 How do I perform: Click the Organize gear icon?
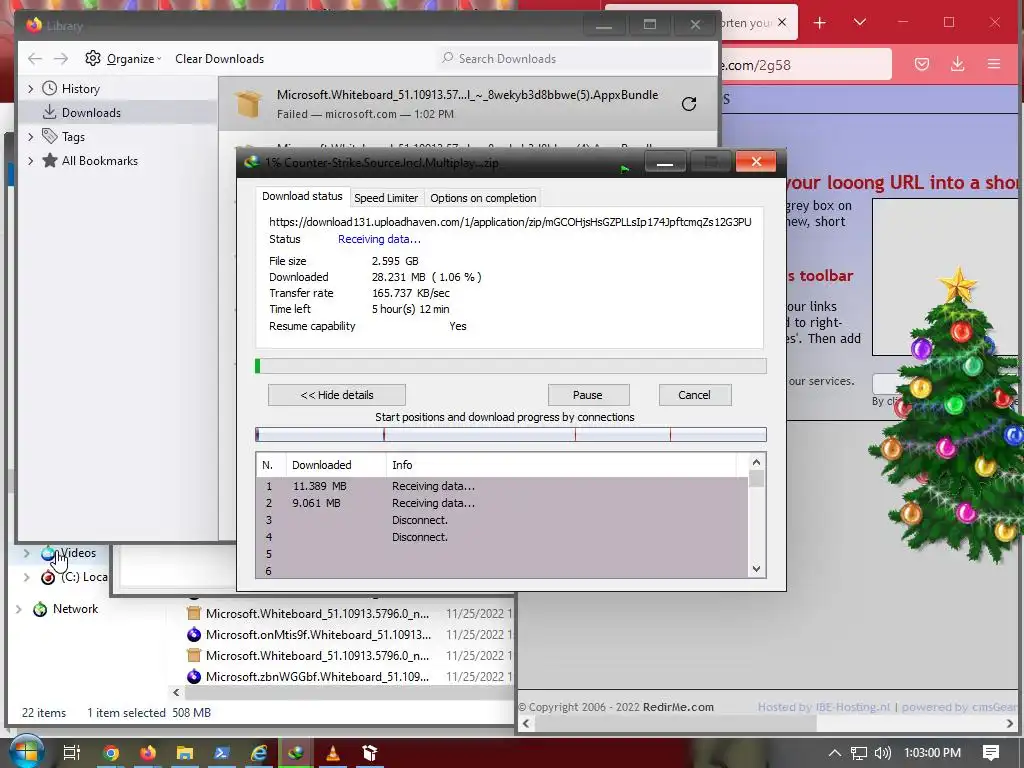(93, 58)
